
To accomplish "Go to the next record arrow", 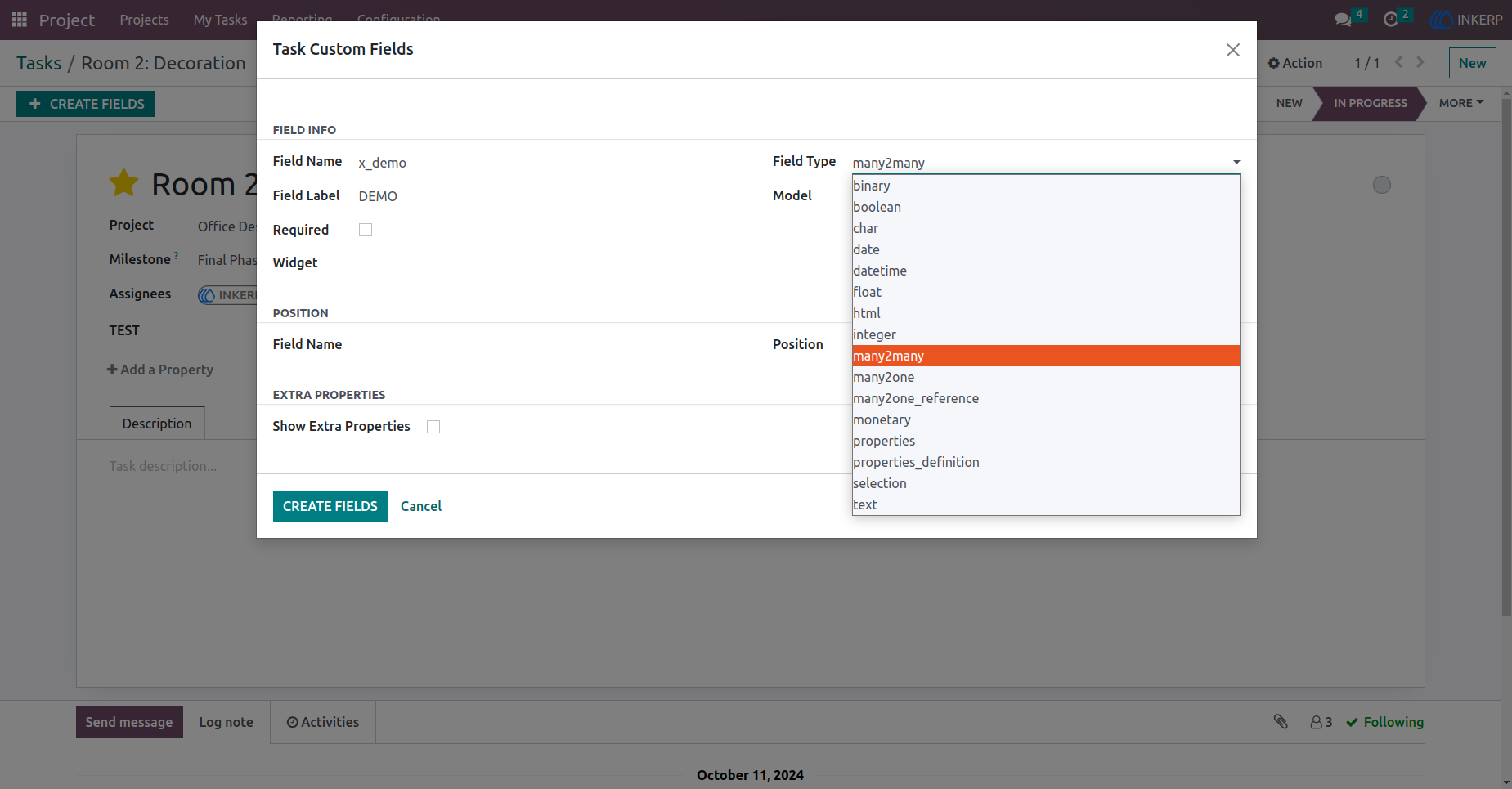I will pos(1420,62).
